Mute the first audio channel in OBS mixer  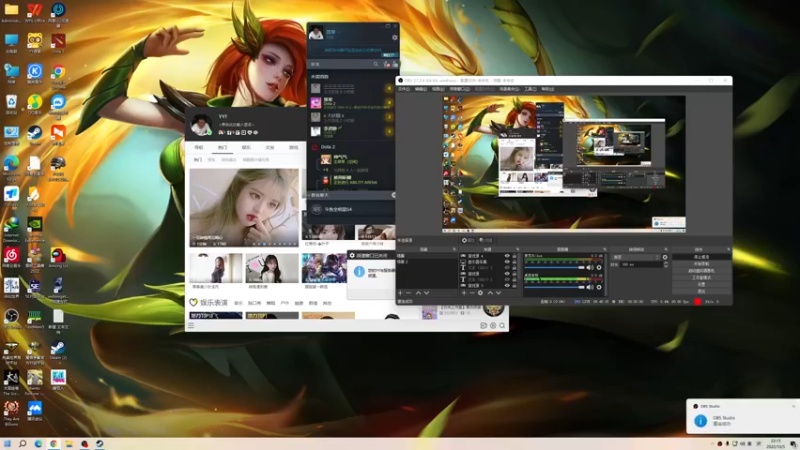click(590, 267)
